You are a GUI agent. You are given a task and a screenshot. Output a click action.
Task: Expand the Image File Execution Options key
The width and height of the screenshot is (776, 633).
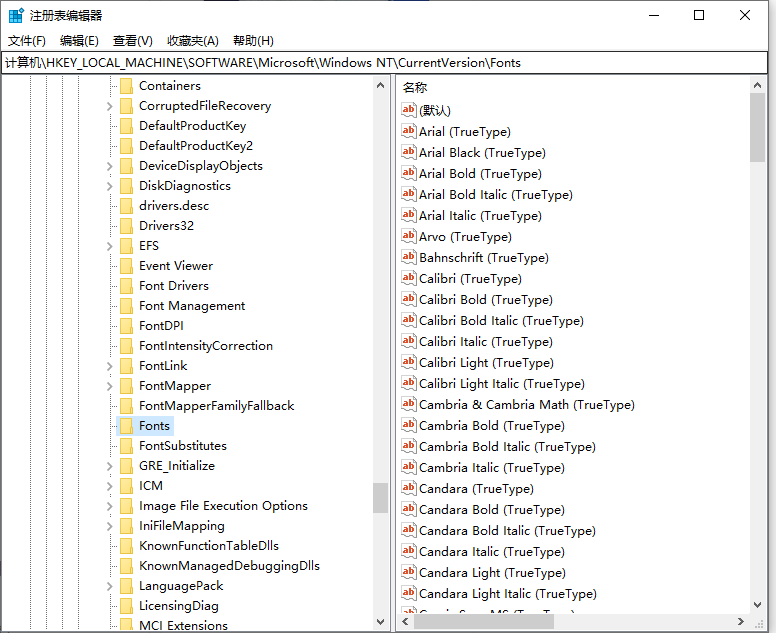click(109, 506)
